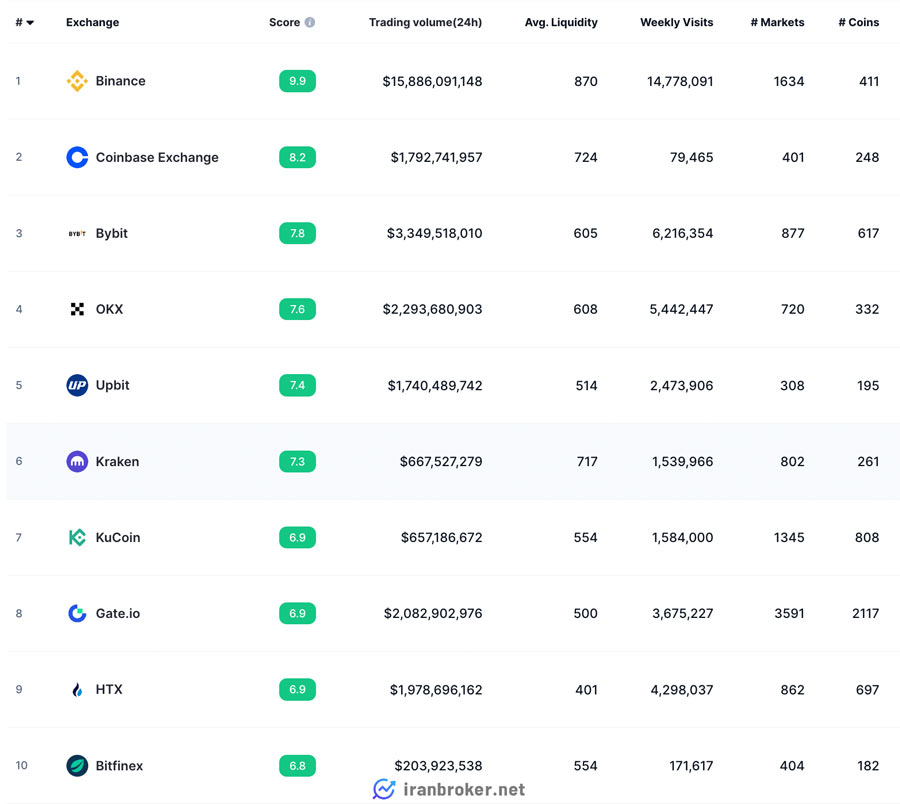Select Kraken volume $667,527,279
900x804 pixels.
[x=441, y=461]
